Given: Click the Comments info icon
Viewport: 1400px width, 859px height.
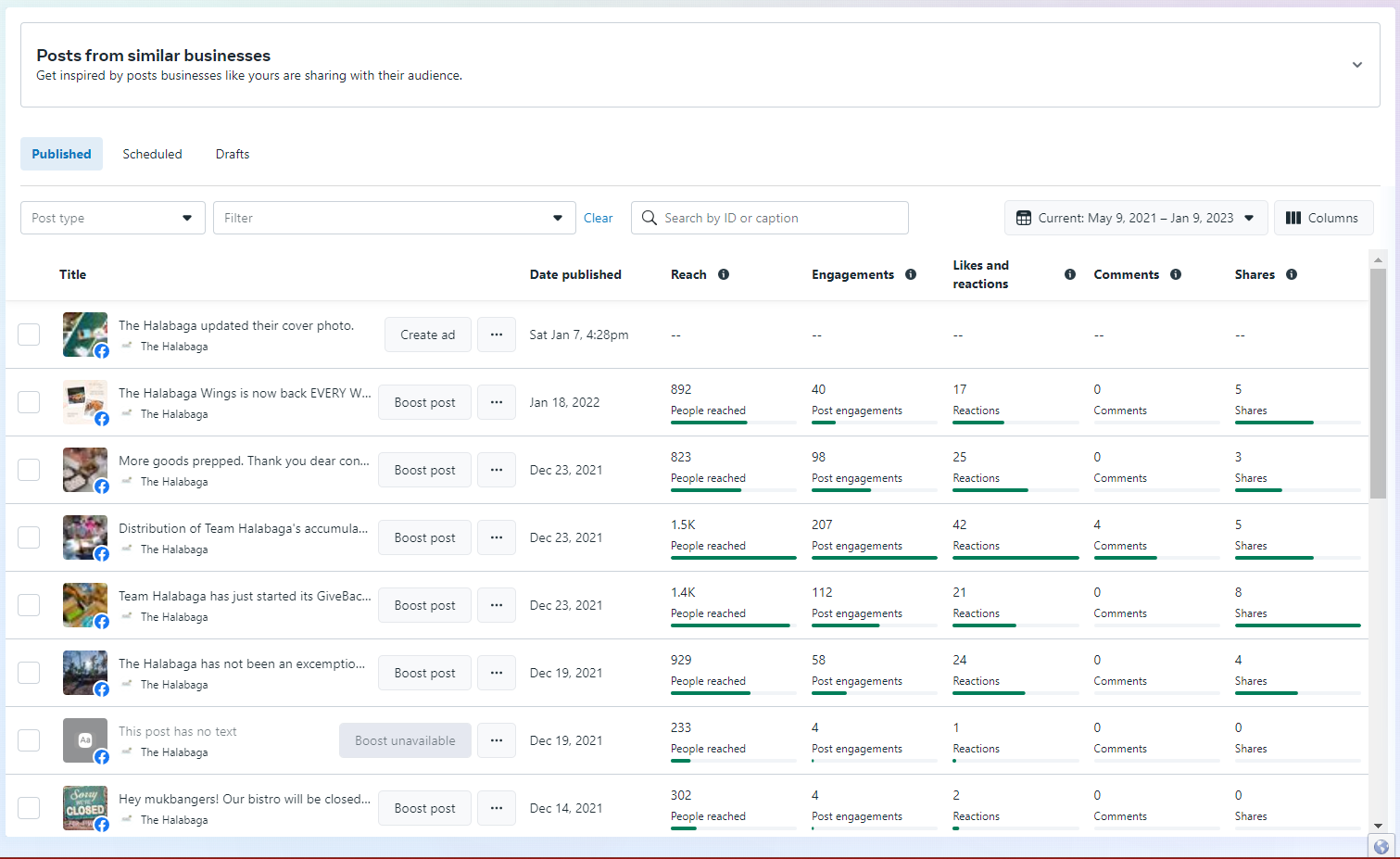Looking at the screenshot, I should pos(1176,274).
